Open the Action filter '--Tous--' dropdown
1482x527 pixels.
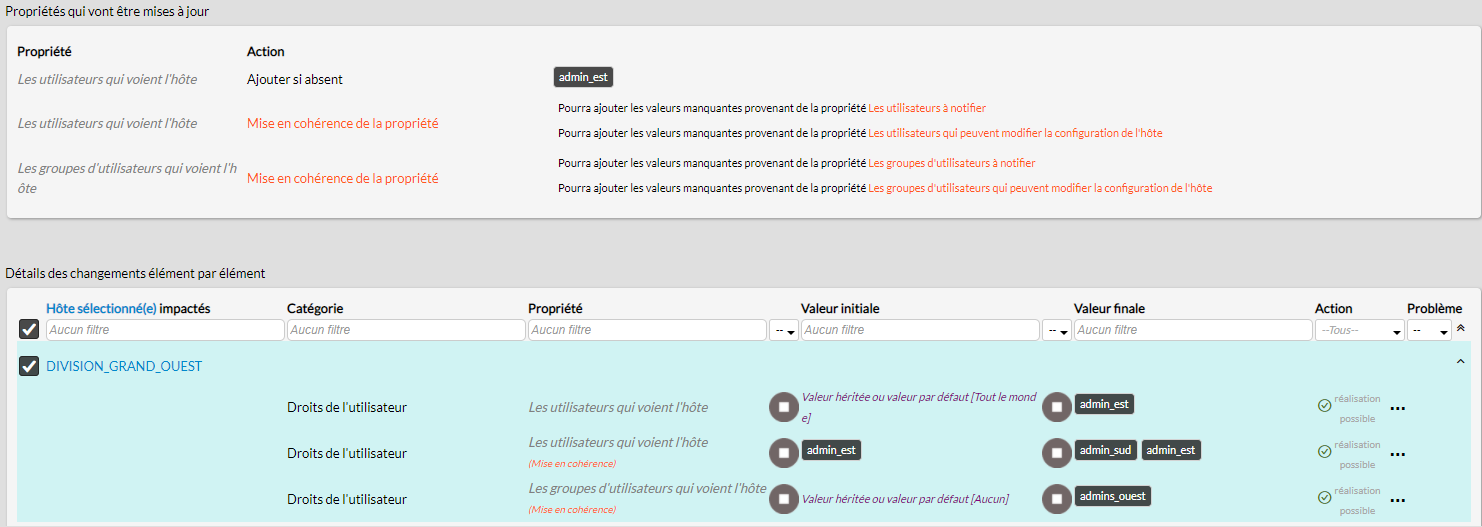click(x=1359, y=330)
